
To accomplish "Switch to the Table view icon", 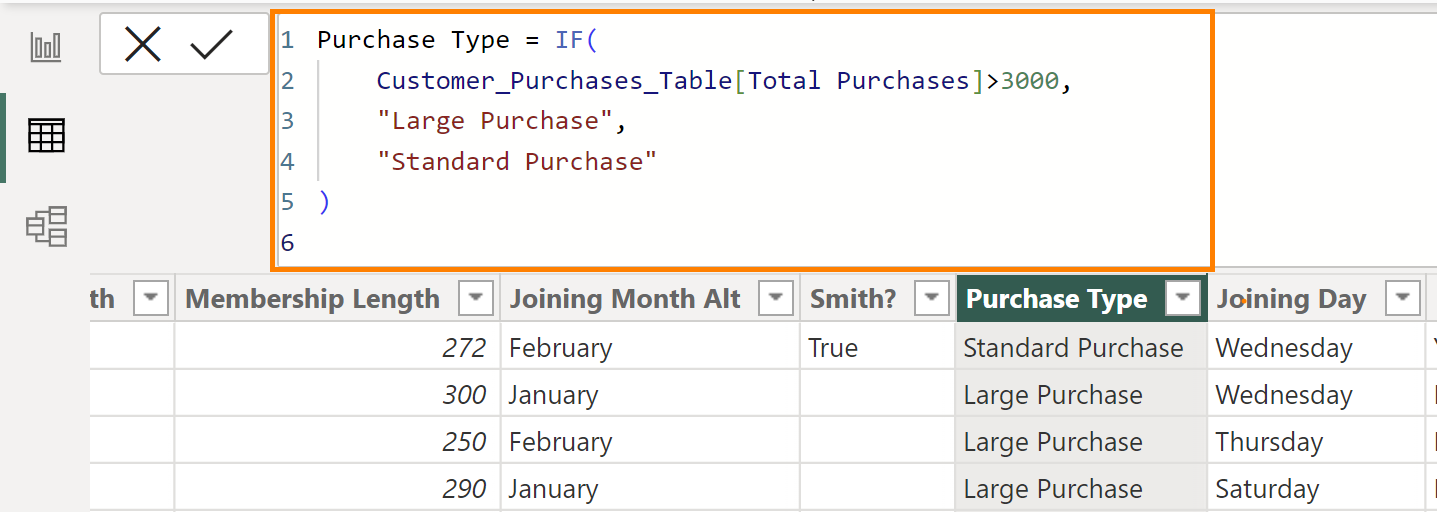I will (x=46, y=135).
